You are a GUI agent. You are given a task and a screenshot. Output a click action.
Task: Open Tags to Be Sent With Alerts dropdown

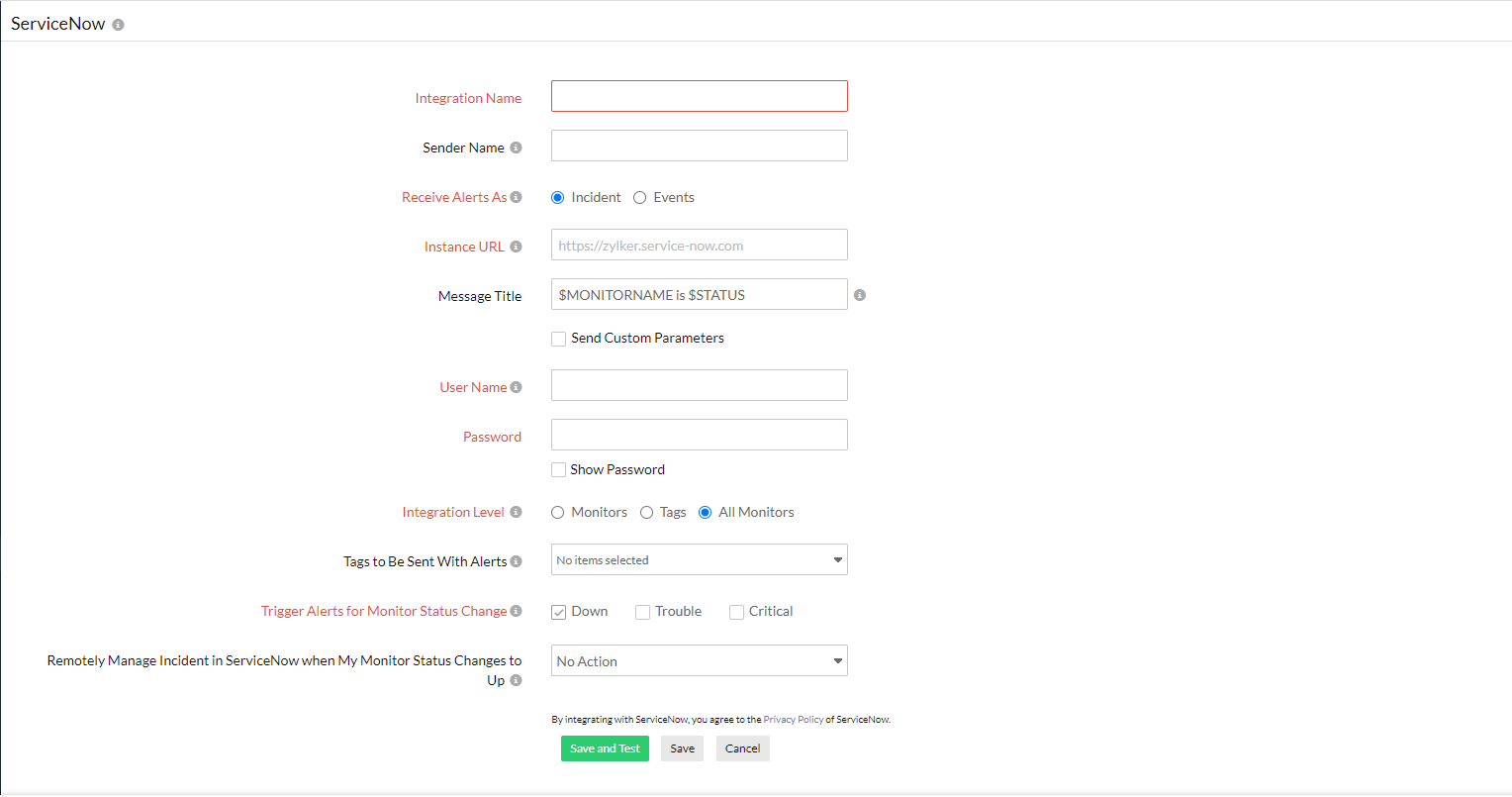pyautogui.click(x=699, y=559)
